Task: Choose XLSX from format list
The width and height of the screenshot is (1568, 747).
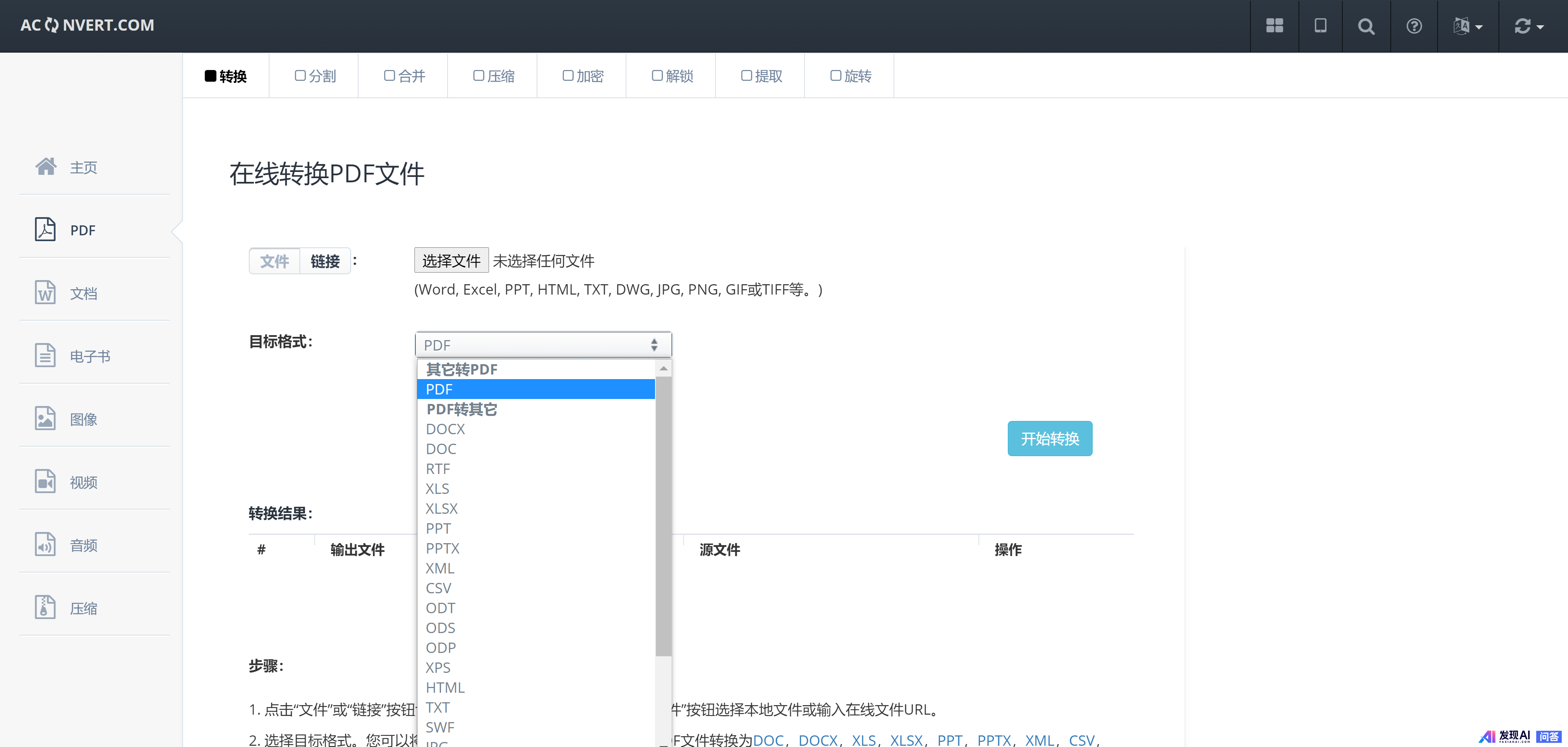Action: 536,509
